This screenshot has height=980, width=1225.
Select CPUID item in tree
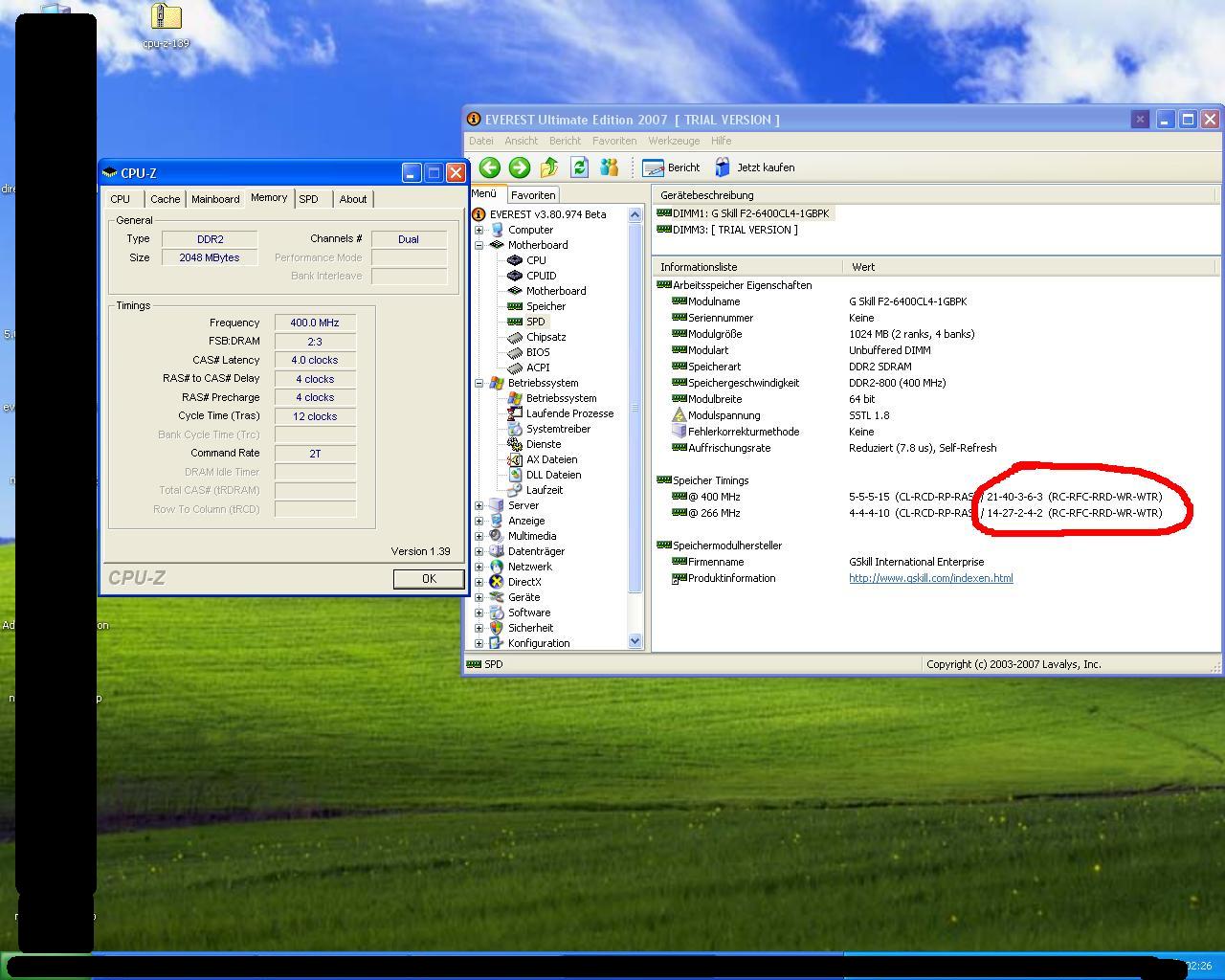(x=541, y=276)
